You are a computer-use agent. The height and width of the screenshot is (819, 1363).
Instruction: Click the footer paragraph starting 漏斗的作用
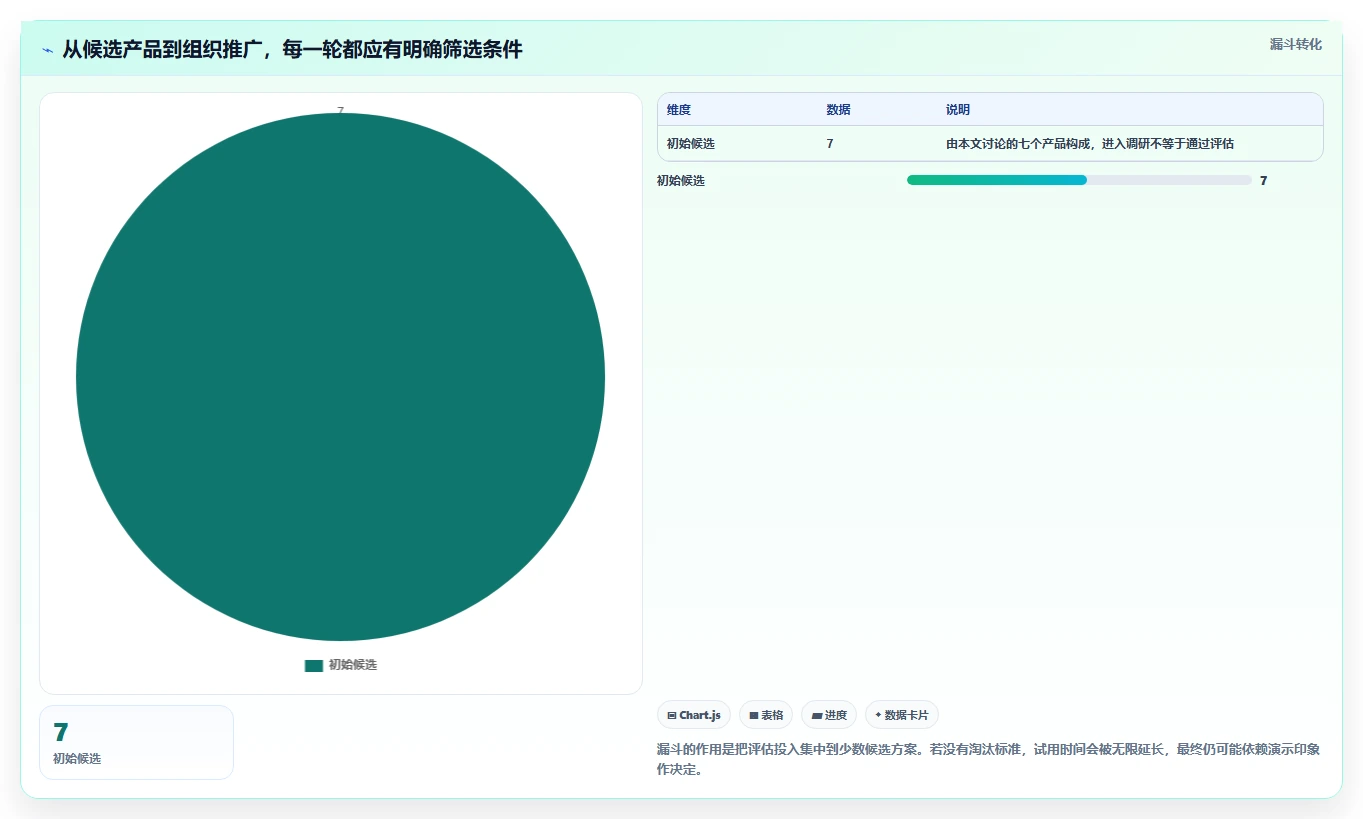pos(989,759)
